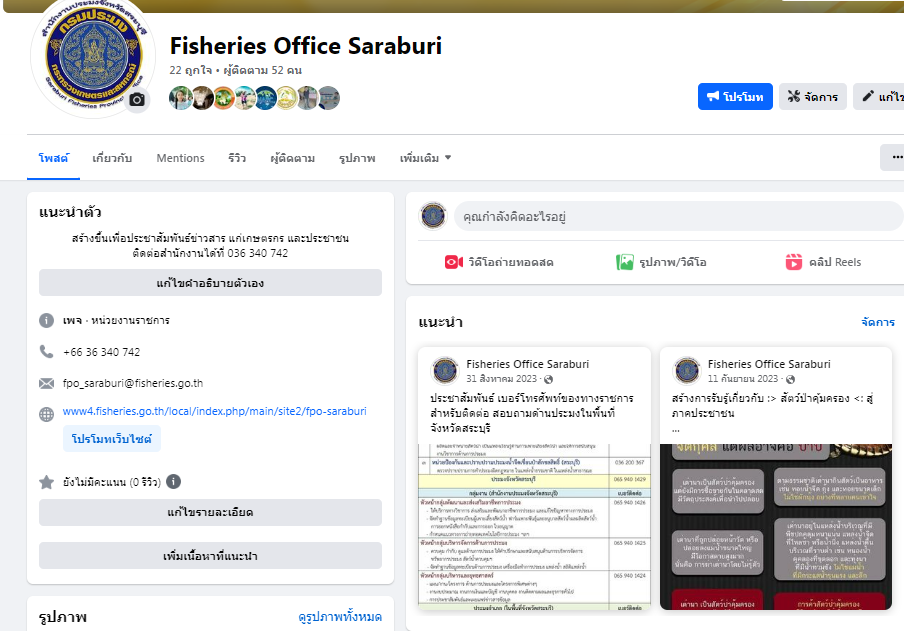The width and height of the screenshot is (904, 631).
Task: Click the โปรโมทเว็บไซต์ button
Action: pyautogui.click(x=112, y=439)
